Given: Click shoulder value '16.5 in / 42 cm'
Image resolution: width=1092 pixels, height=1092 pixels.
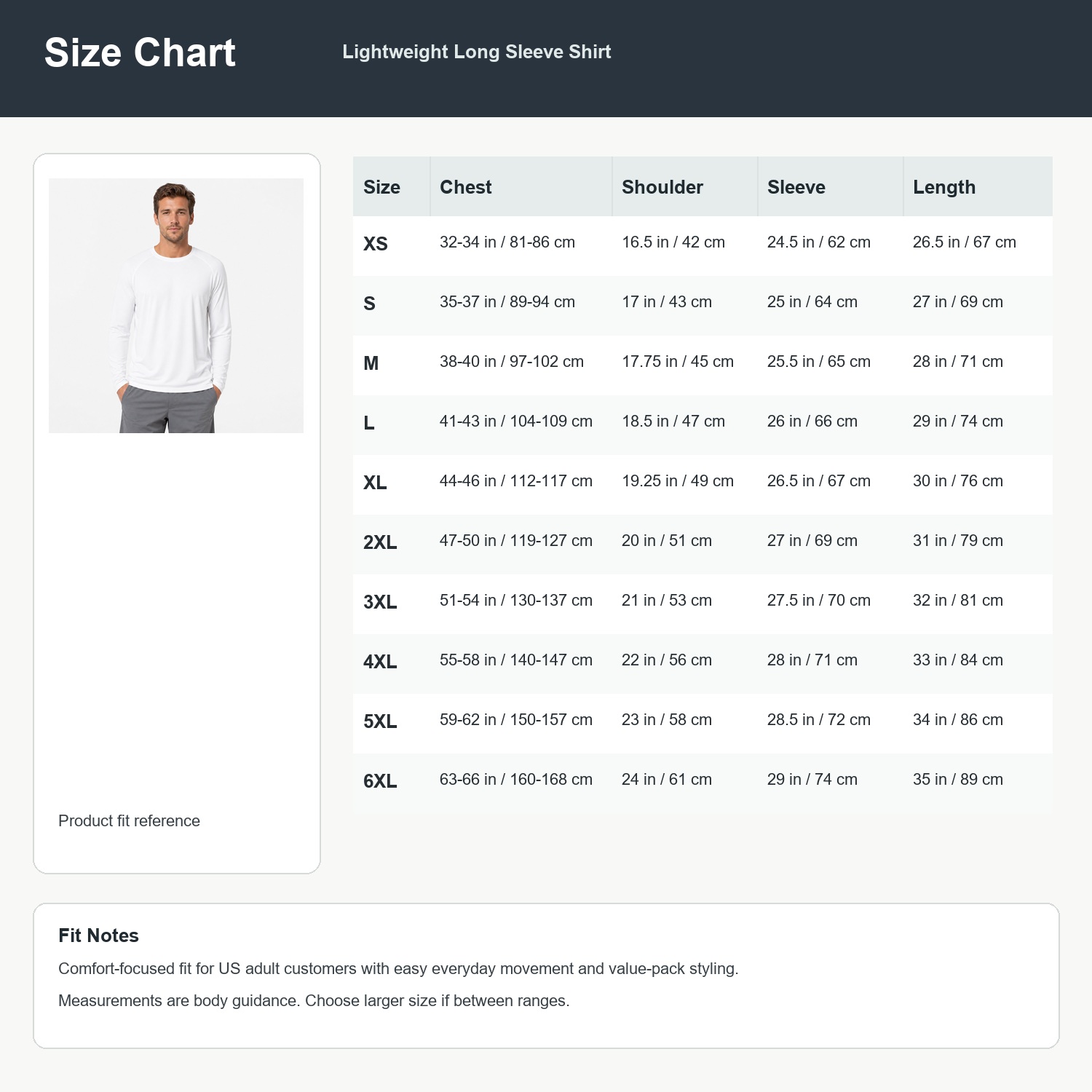Looking at the screenshot, I should coord(673,242).
